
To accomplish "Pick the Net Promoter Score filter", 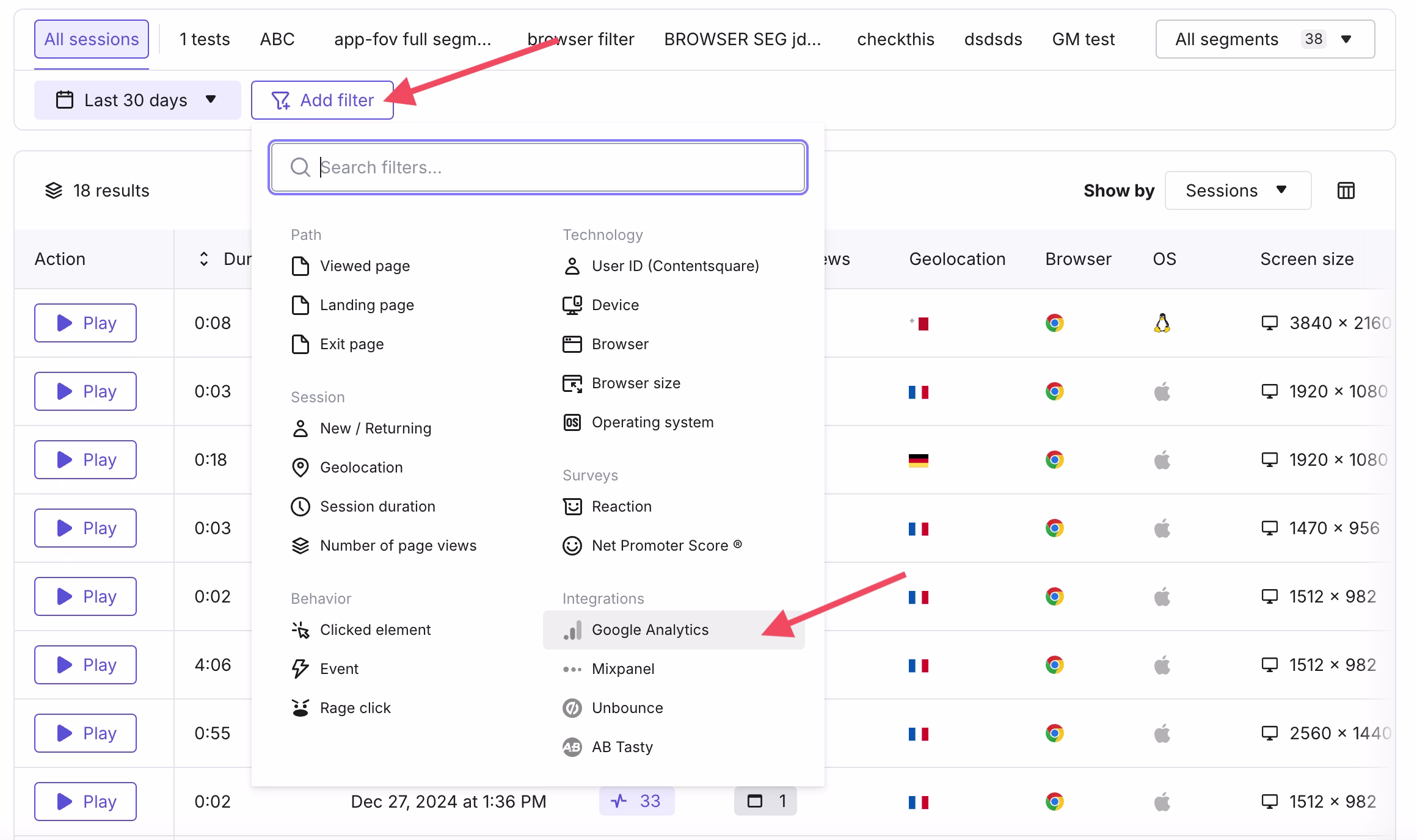I will coord(659,546).
